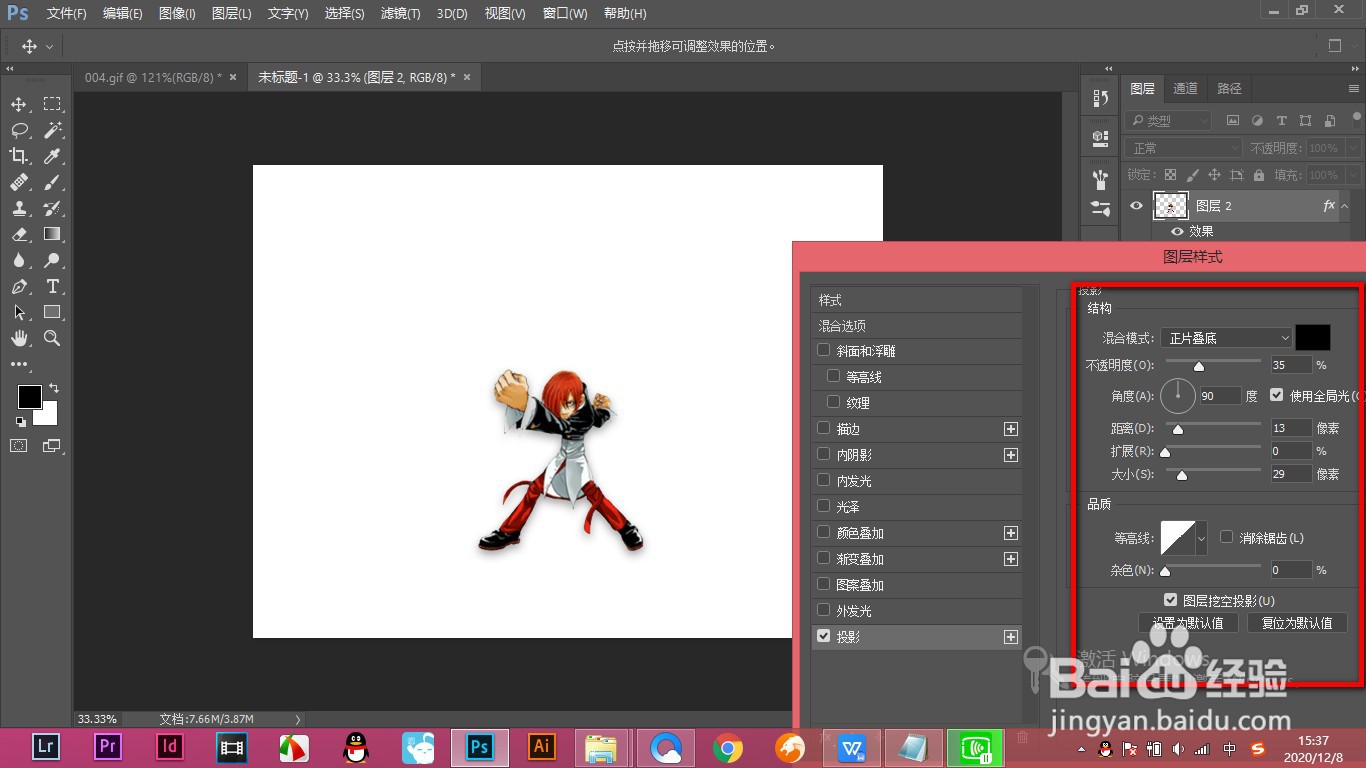Click the 设置为默认值 button
This screenshot has width=1366, height=768.
tap(1188, 623)
